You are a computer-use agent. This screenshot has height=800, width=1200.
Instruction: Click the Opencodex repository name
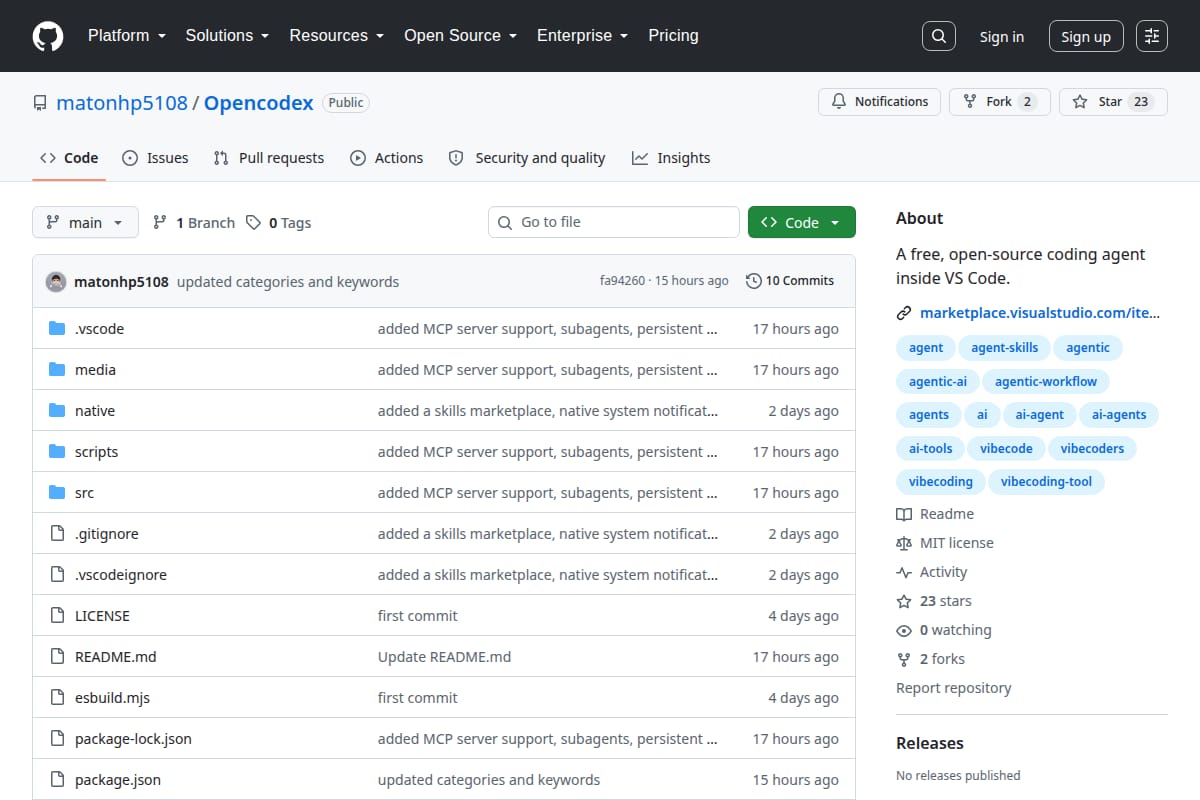point(259,103)
